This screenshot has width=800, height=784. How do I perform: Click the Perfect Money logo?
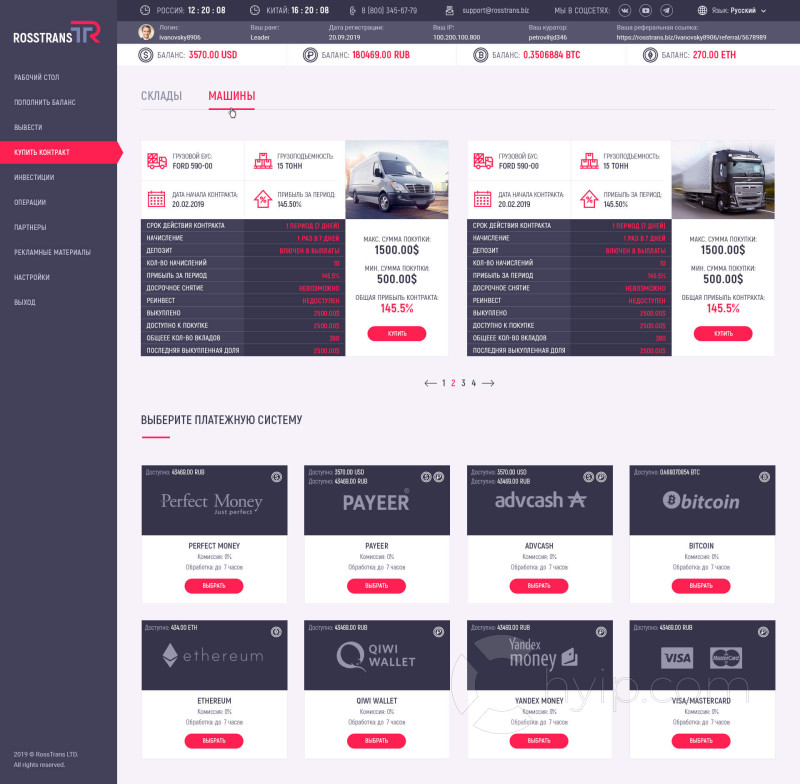coord(212,502)
